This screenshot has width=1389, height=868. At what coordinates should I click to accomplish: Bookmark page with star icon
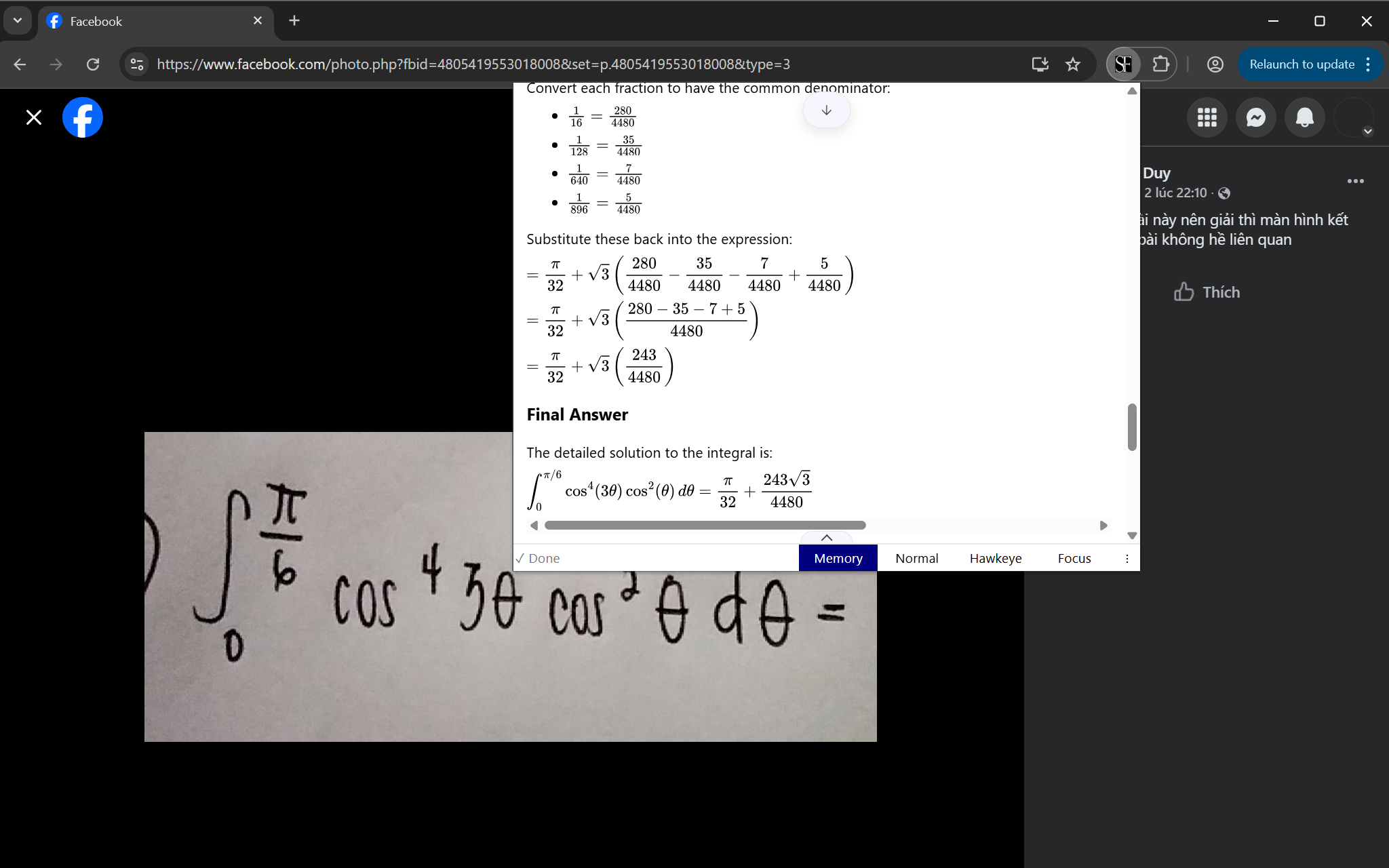(1072, 64)
